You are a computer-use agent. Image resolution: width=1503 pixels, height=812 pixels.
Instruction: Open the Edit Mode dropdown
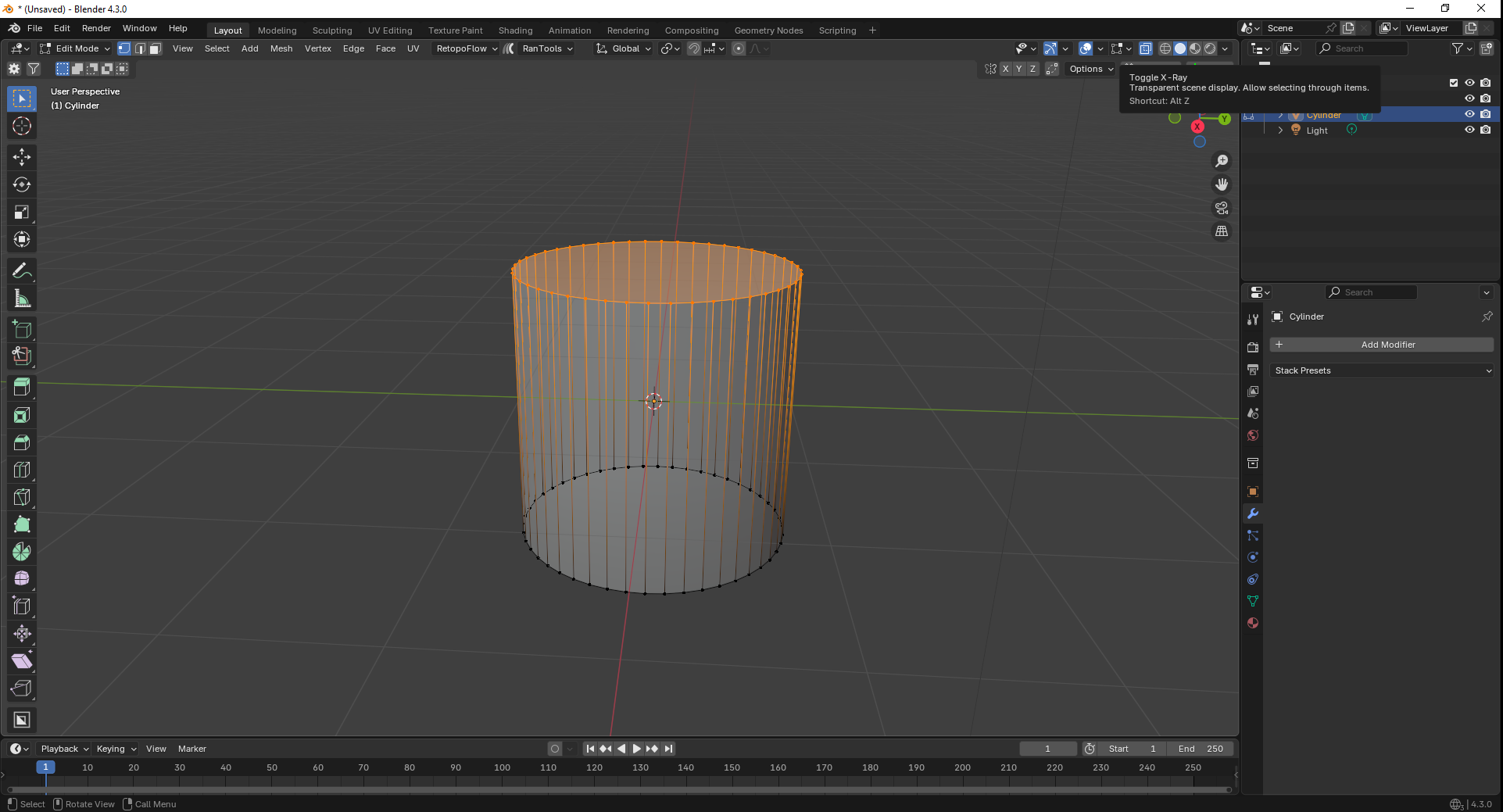[76, 48]
